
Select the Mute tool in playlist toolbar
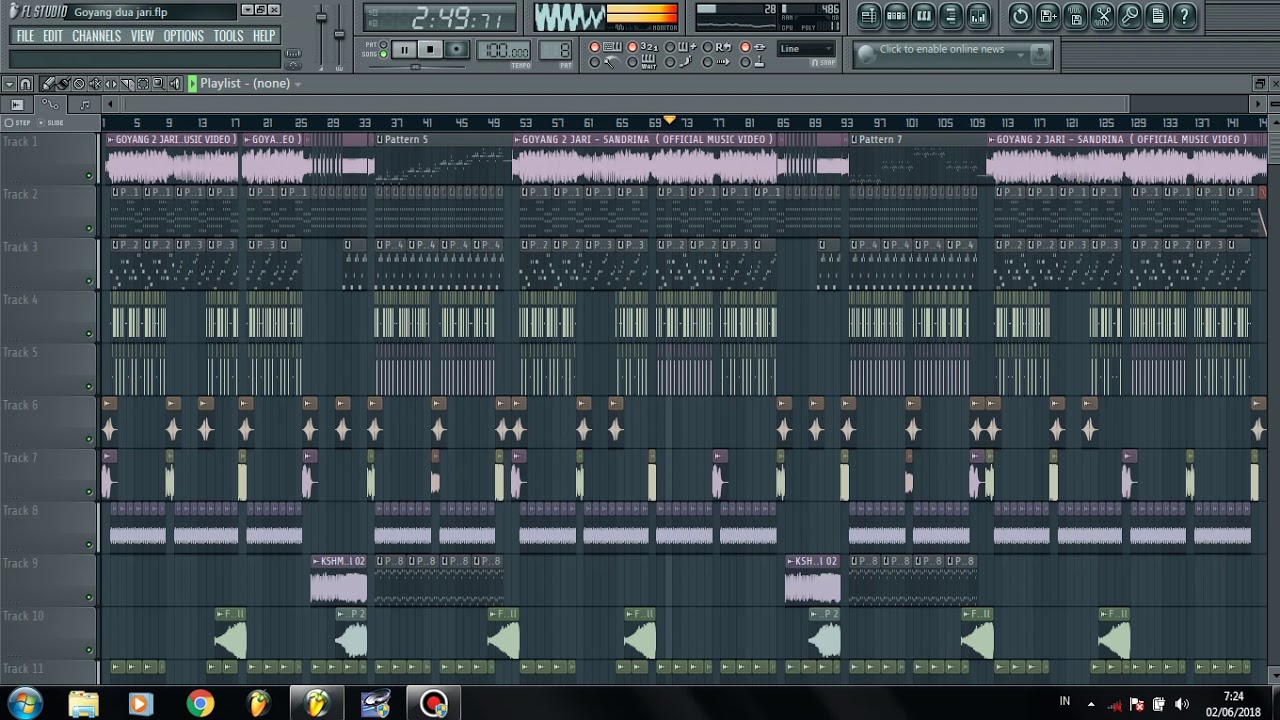coord(95,84)
